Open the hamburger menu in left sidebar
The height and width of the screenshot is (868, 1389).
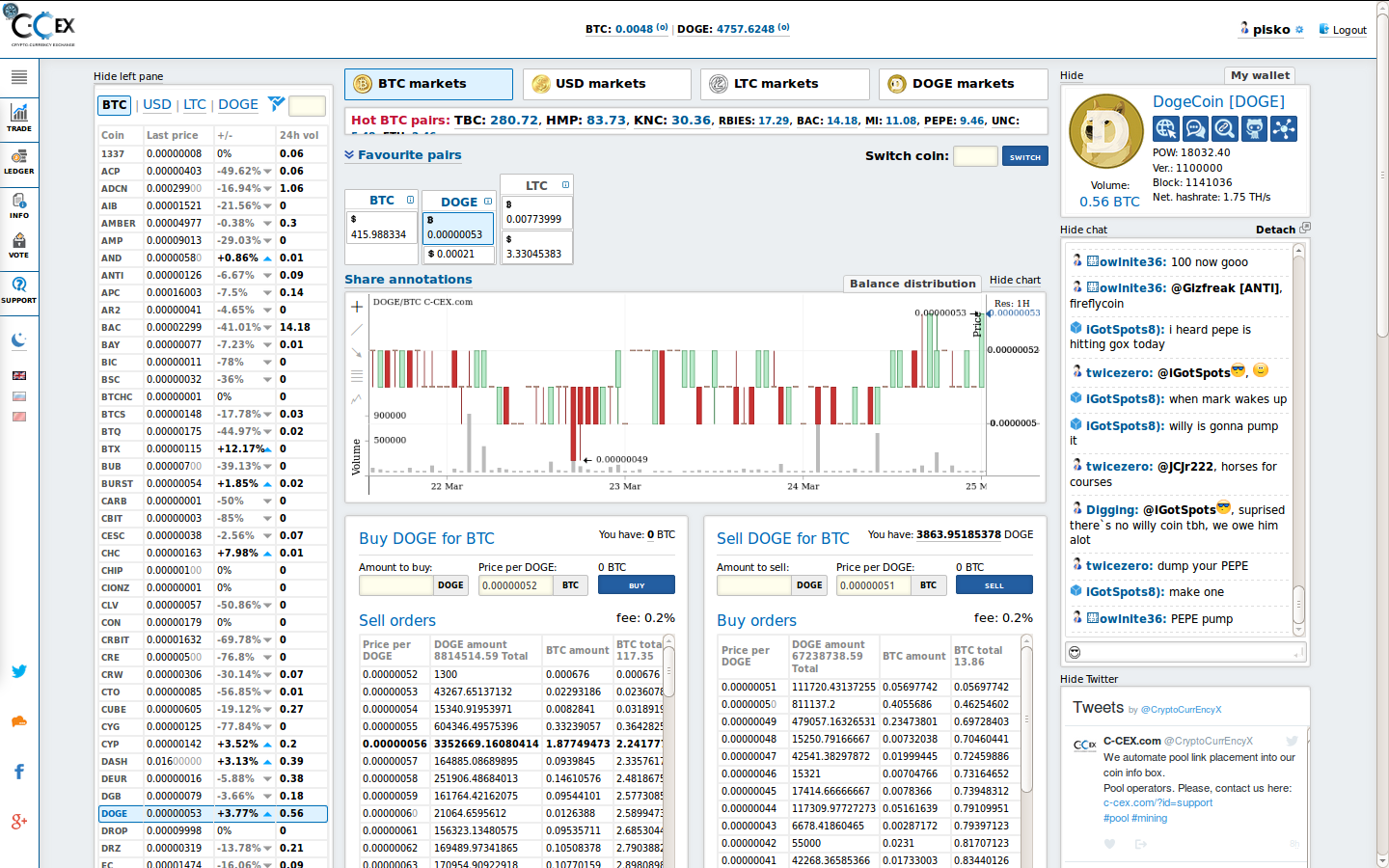click(x=19, y=77)
